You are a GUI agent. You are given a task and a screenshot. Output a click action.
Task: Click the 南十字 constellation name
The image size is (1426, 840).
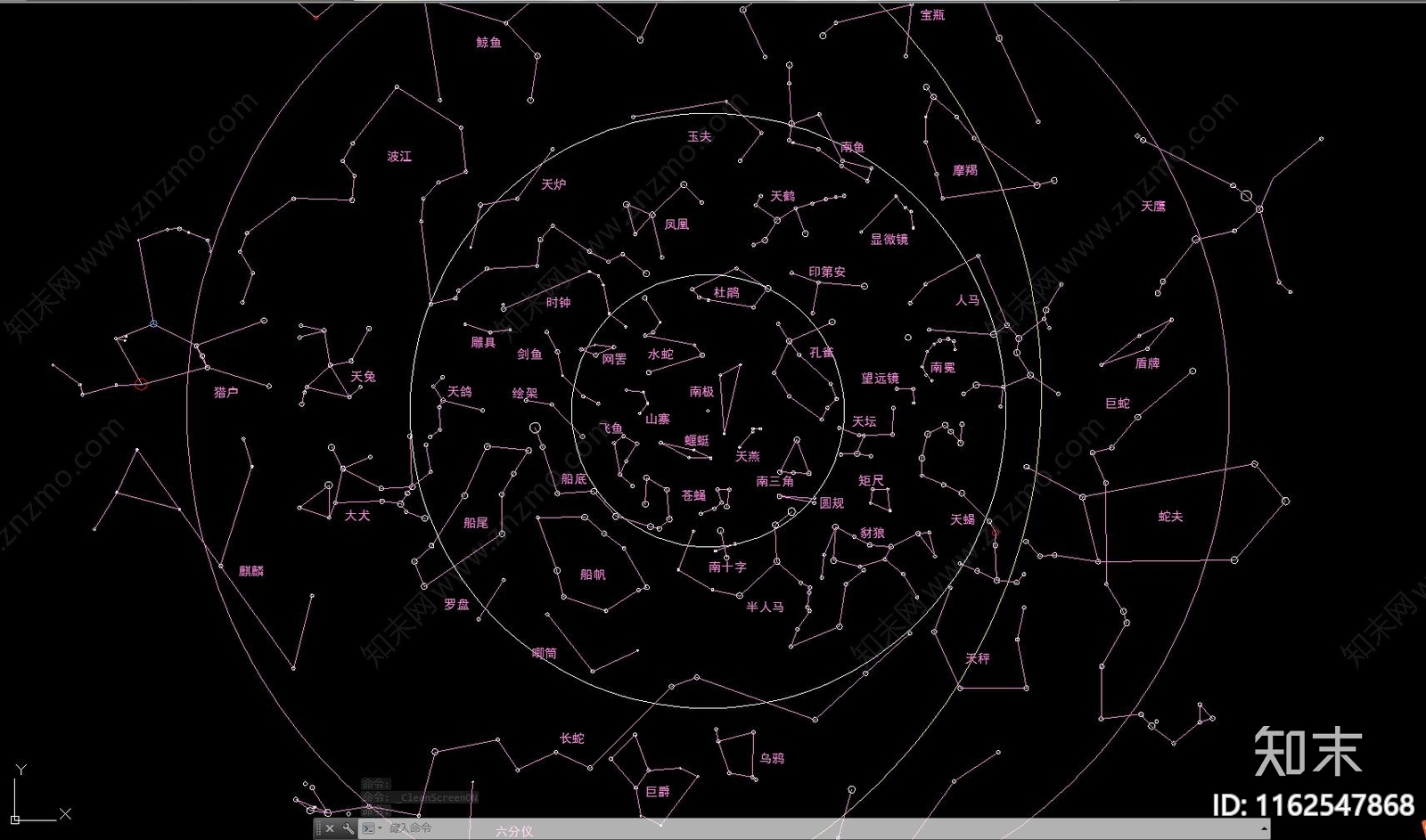(x=727, y=567)
